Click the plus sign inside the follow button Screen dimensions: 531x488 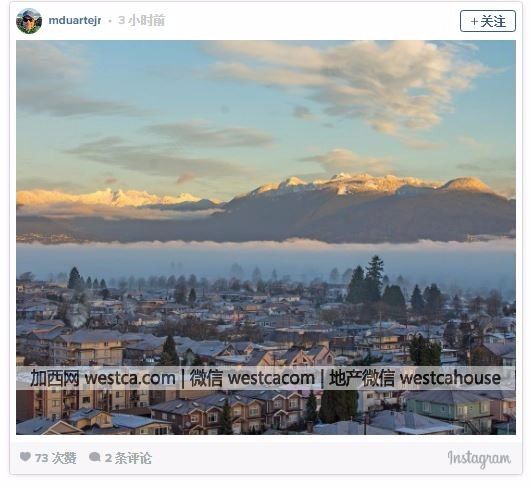point(474,21)
